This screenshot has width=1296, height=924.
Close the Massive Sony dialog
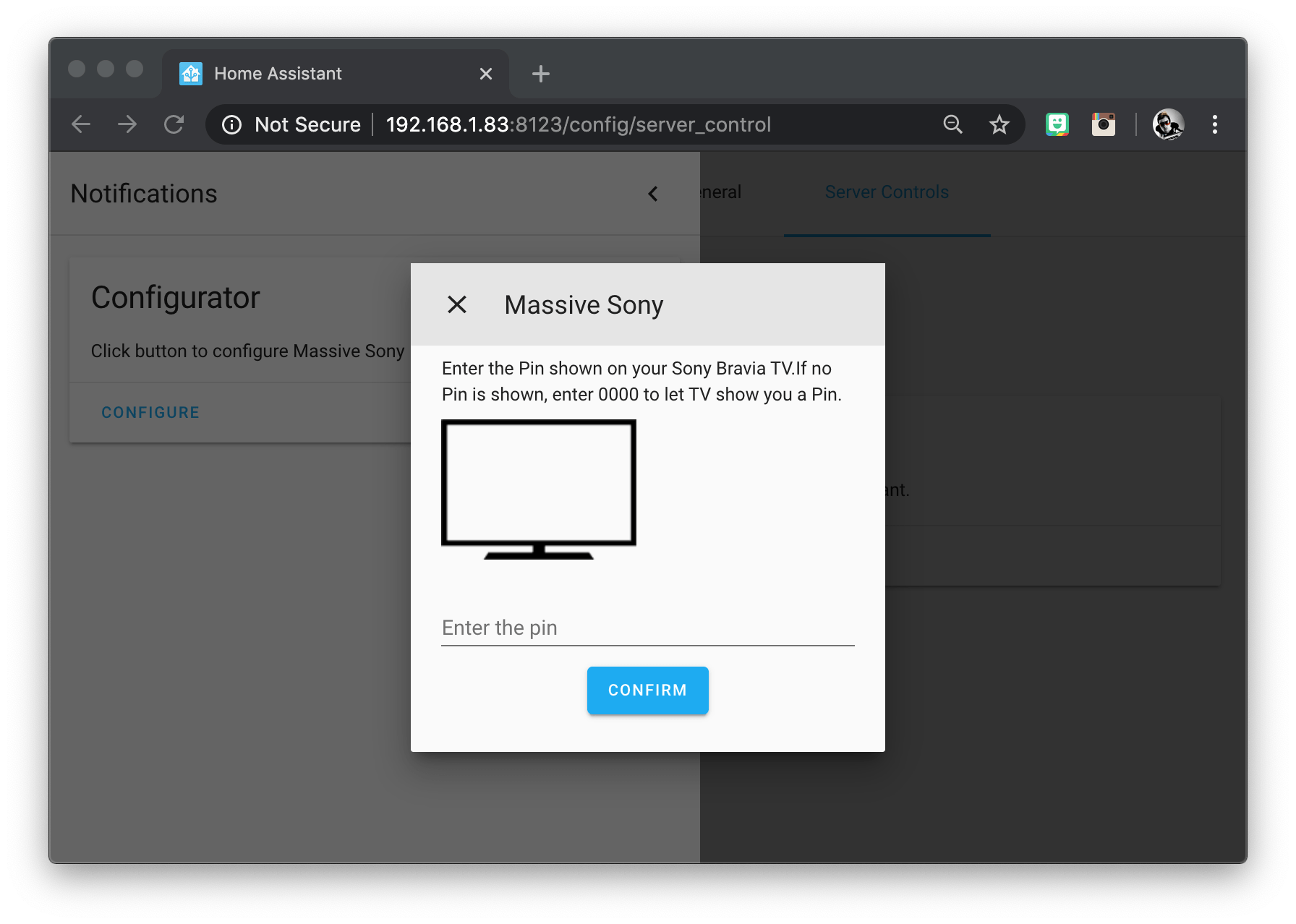click(456, 304)
